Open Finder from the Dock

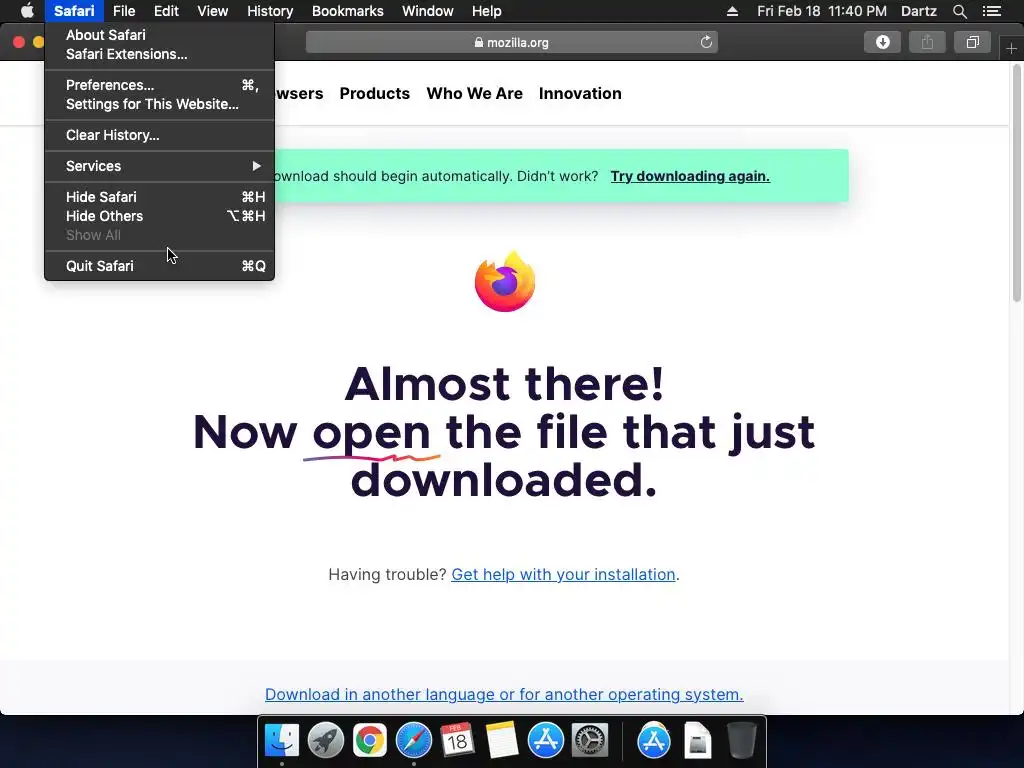pyautogui.click(x=281, y=741)
